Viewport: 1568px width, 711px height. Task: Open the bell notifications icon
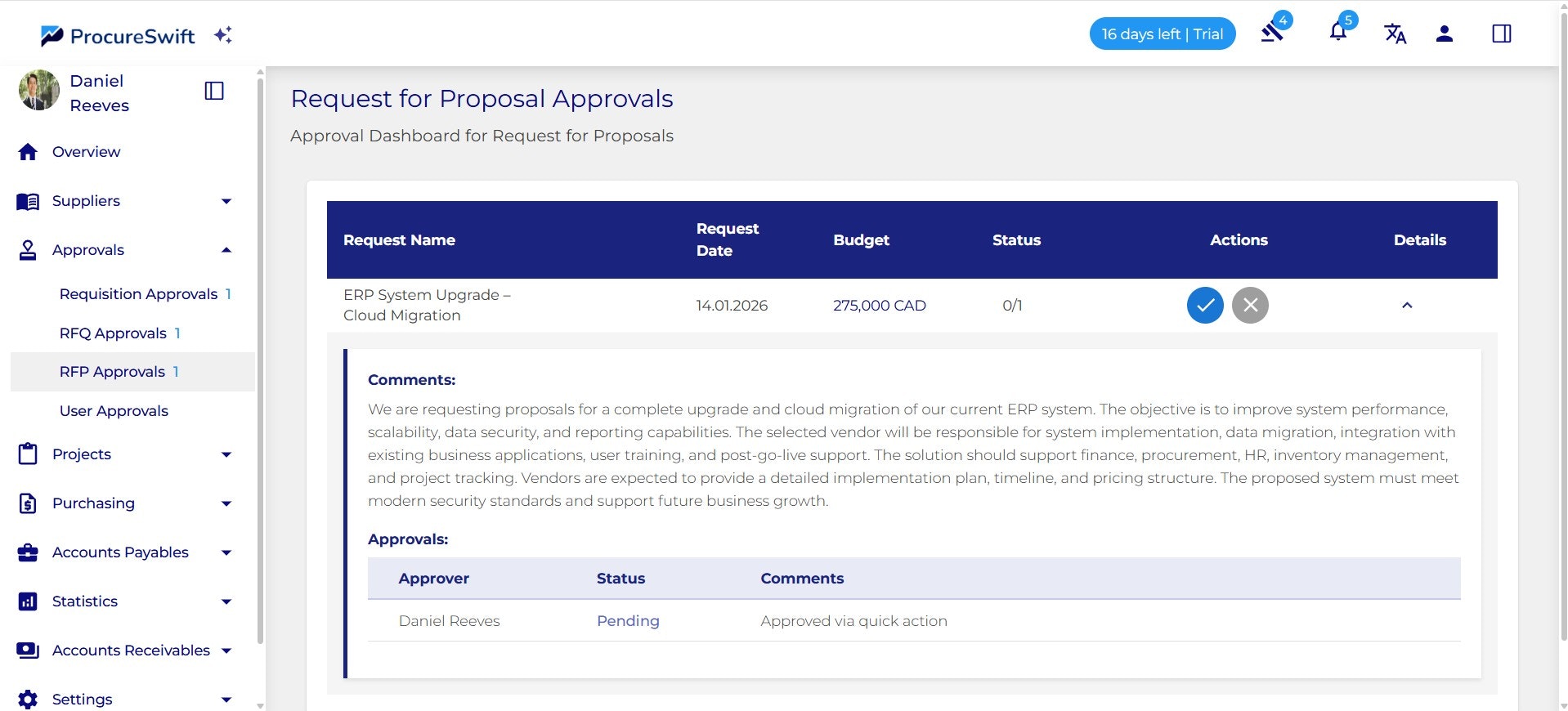coord(1338,33)
